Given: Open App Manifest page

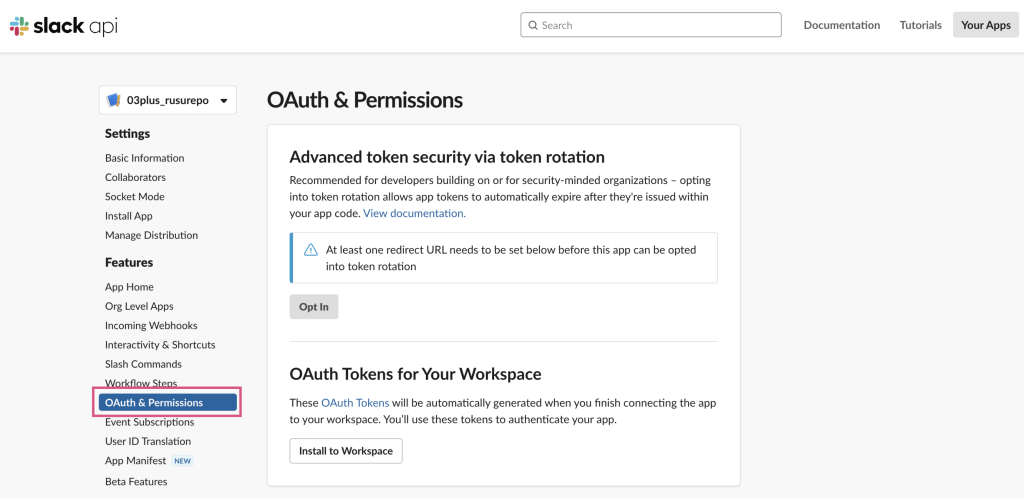Looking at the screenshot, I should [135, 461].
